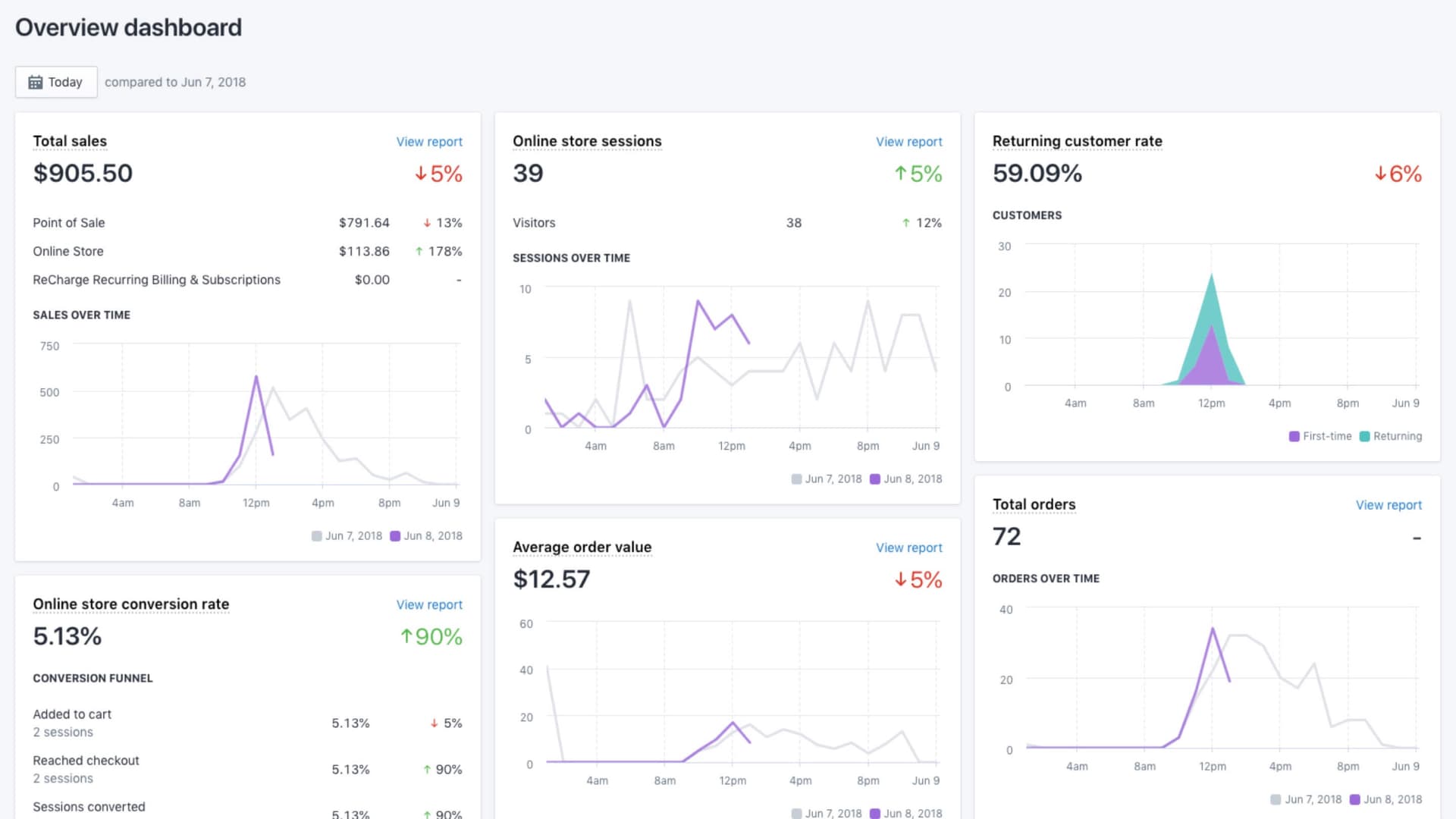Viewport: 1456px width, 819px height.
Task: Click the red down-arrow next to 5% decline
Action: tap(421, 174)
